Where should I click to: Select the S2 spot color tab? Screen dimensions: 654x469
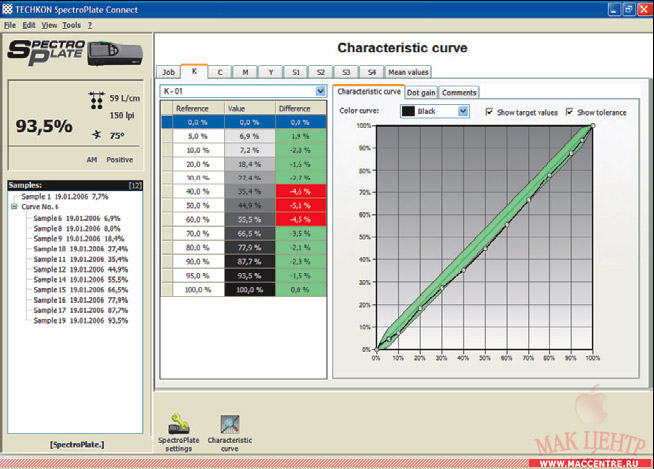[x=321, y=72]
